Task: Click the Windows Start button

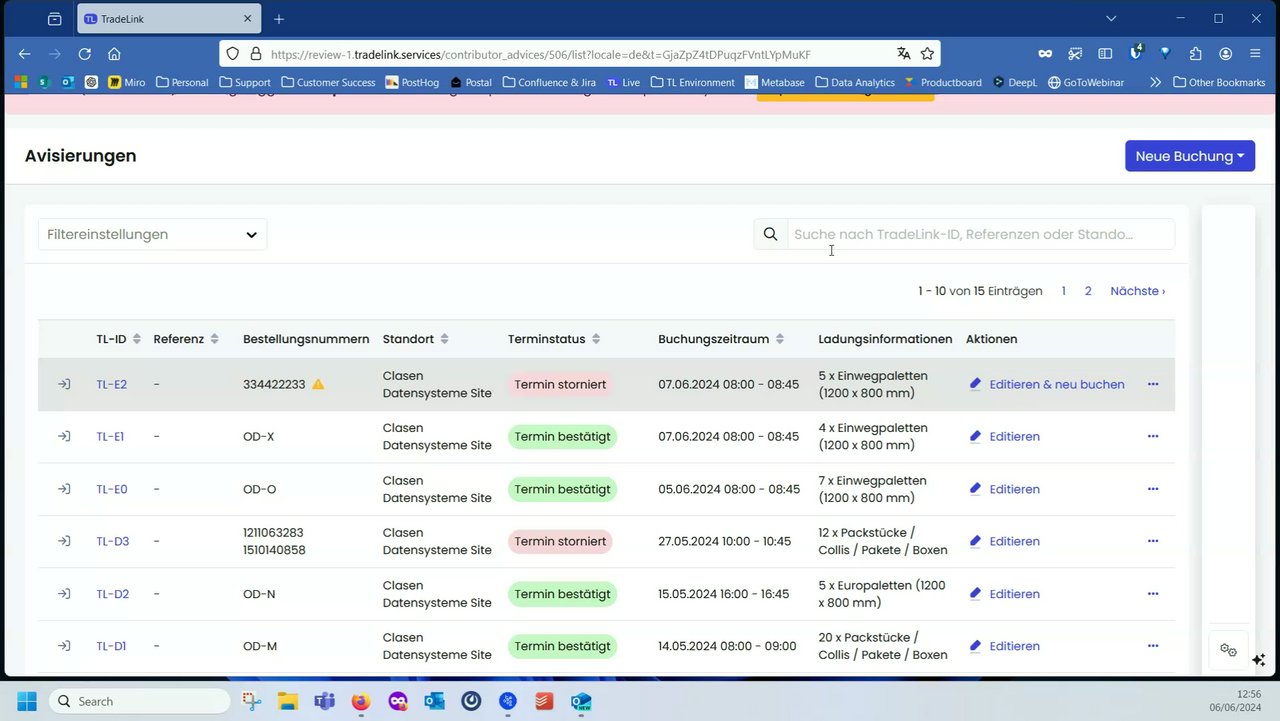Action: coord(27,701)
